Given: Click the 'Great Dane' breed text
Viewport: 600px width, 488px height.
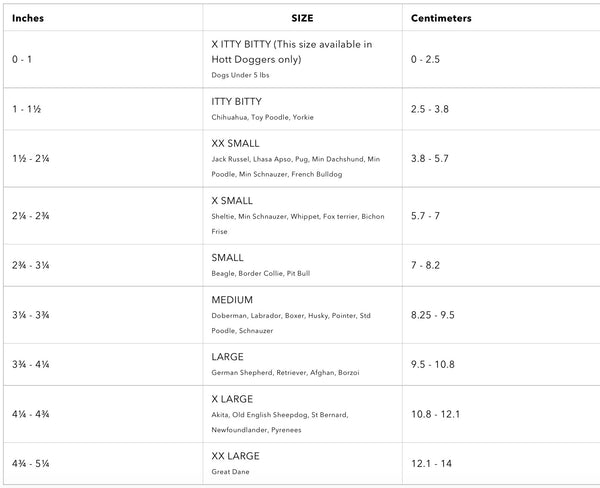Looking at the screenshot, I should pyautogui.click(x=231, y=471).
